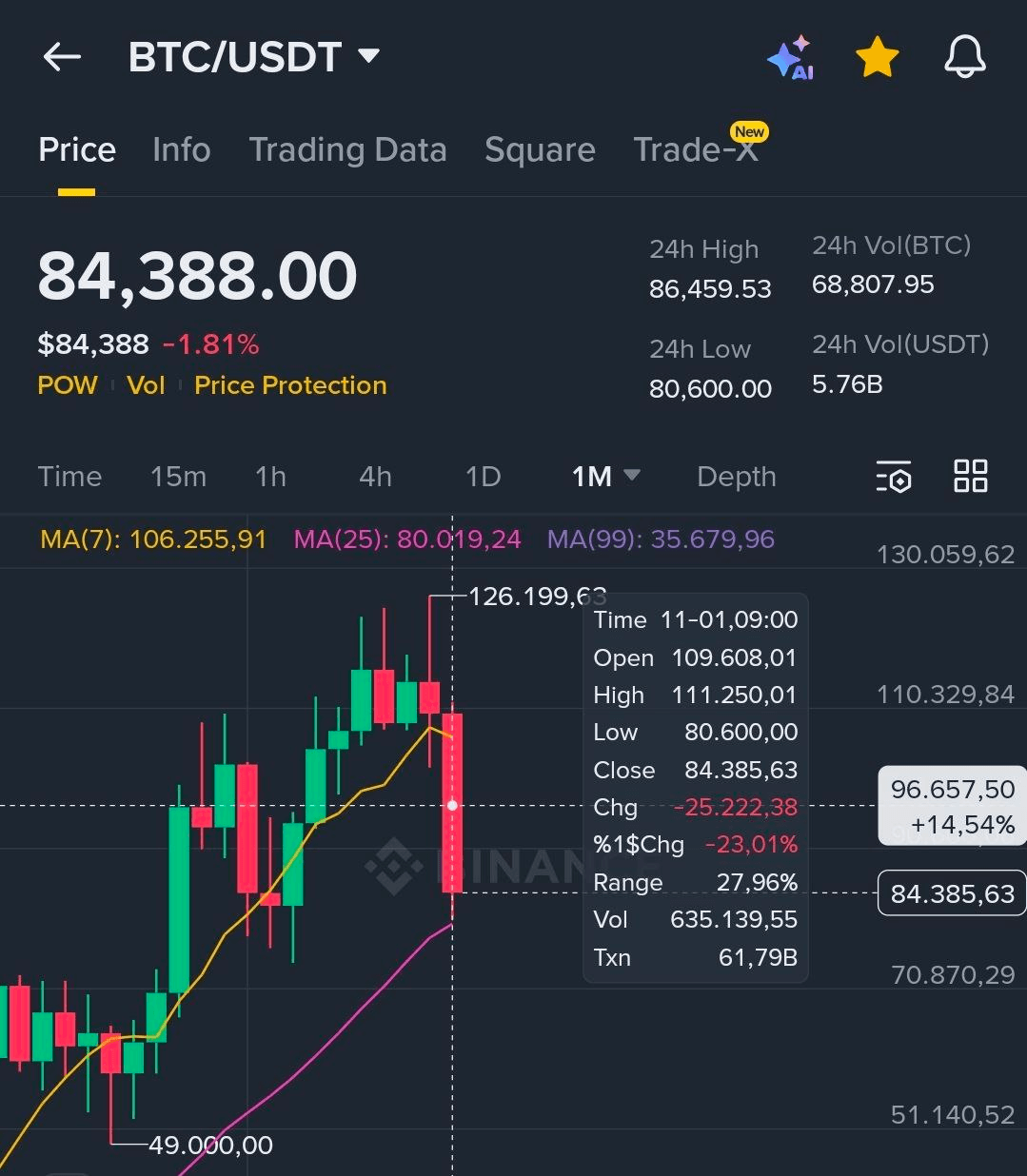Viewport: 1027px width, 1176px height.
Task: Open the chart layout grid icon
Action: [970, 476]
